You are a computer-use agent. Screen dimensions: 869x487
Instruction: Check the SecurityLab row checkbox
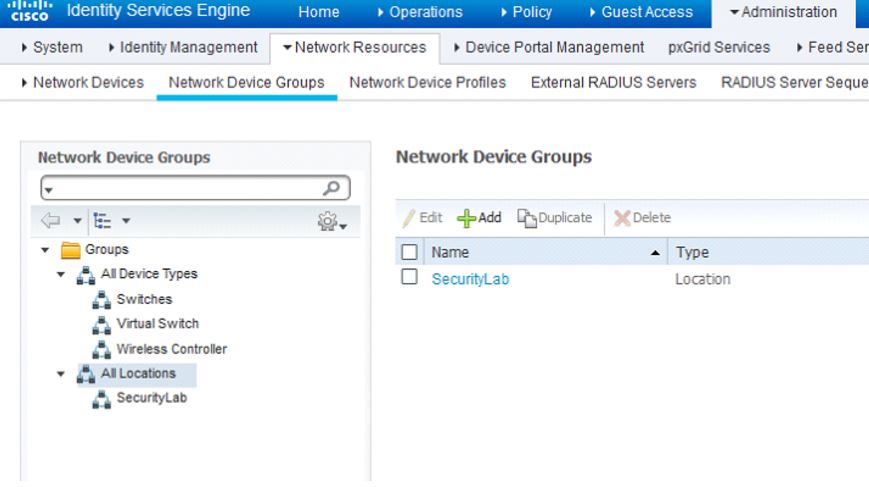tap(409, 276)
